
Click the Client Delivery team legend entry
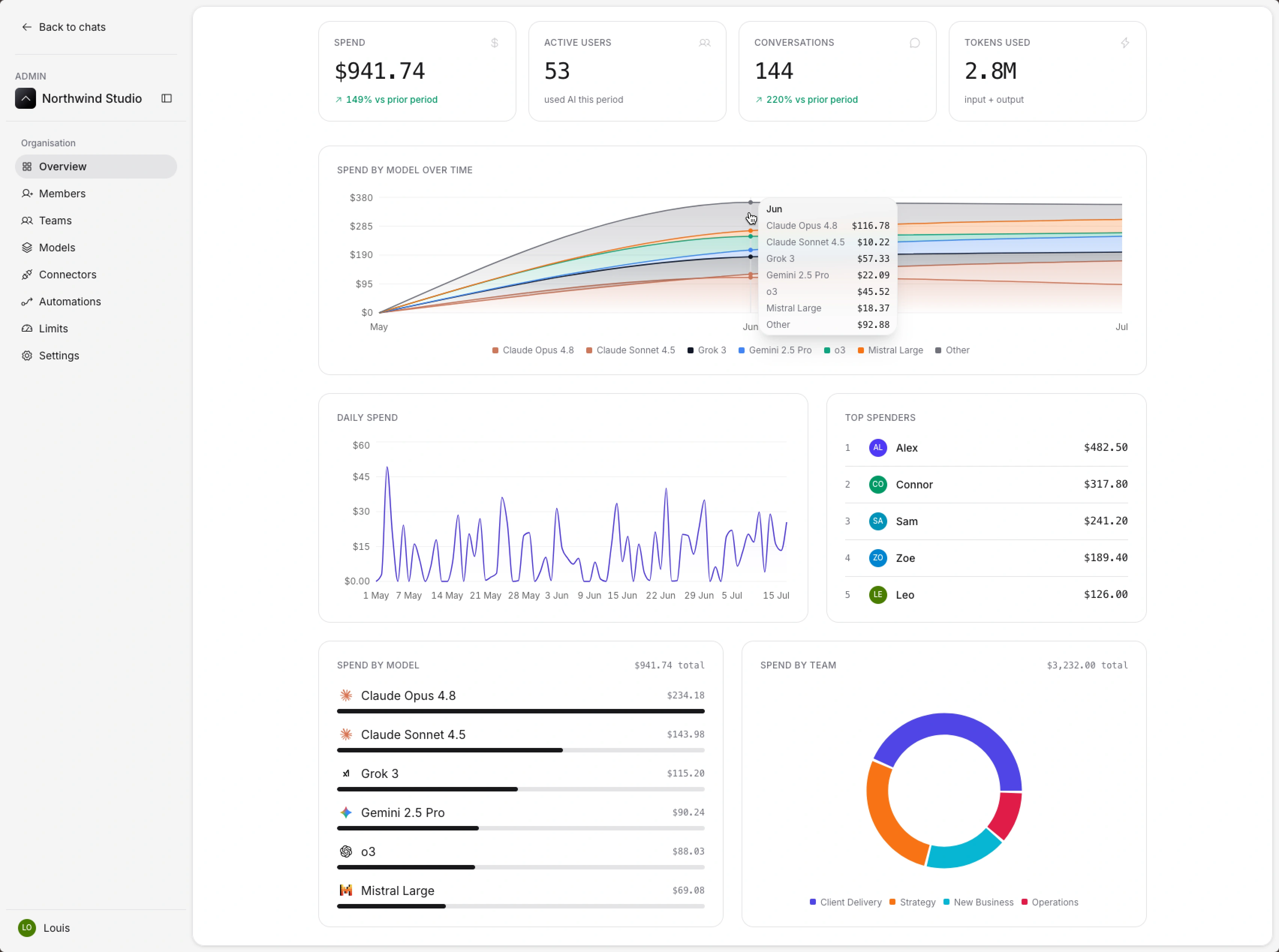coord(846,902)
